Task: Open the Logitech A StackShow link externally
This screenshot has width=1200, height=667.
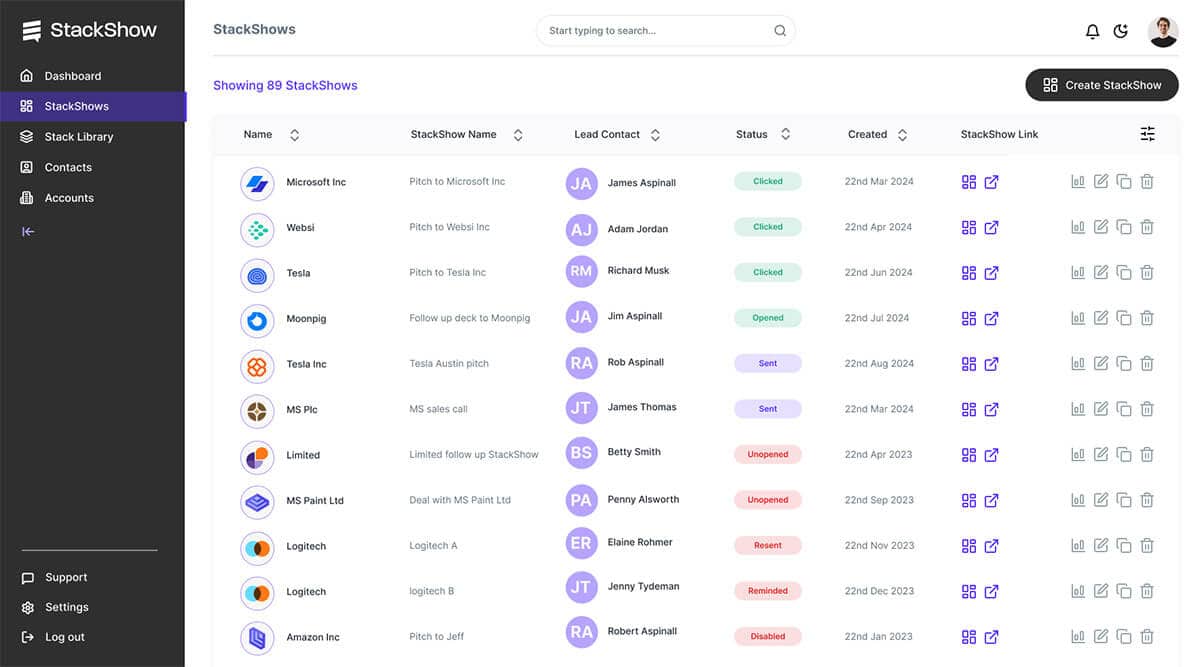Action: click(991, 546)
